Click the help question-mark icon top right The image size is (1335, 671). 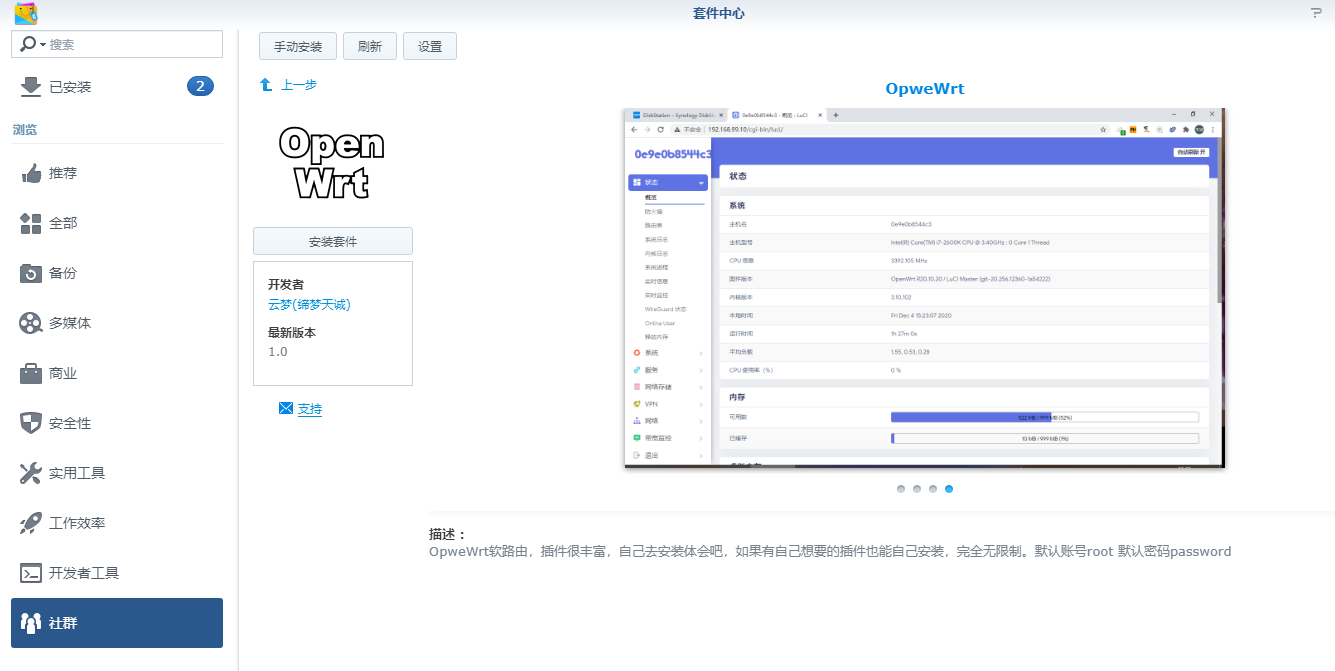click(1316, 12)
